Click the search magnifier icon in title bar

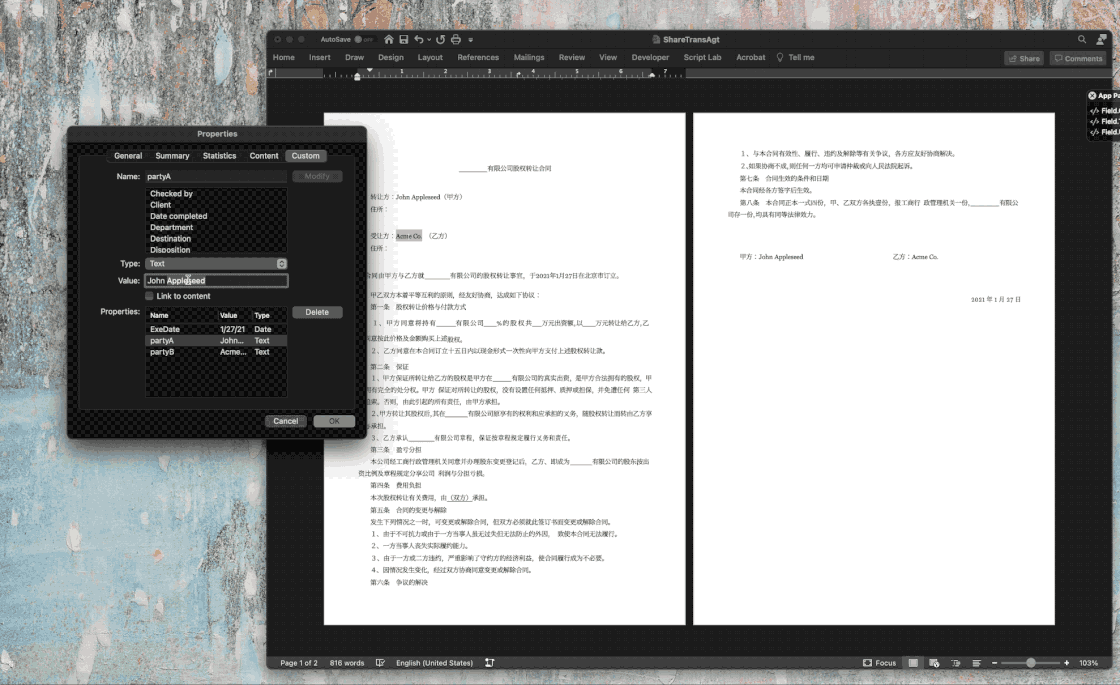1082,39
